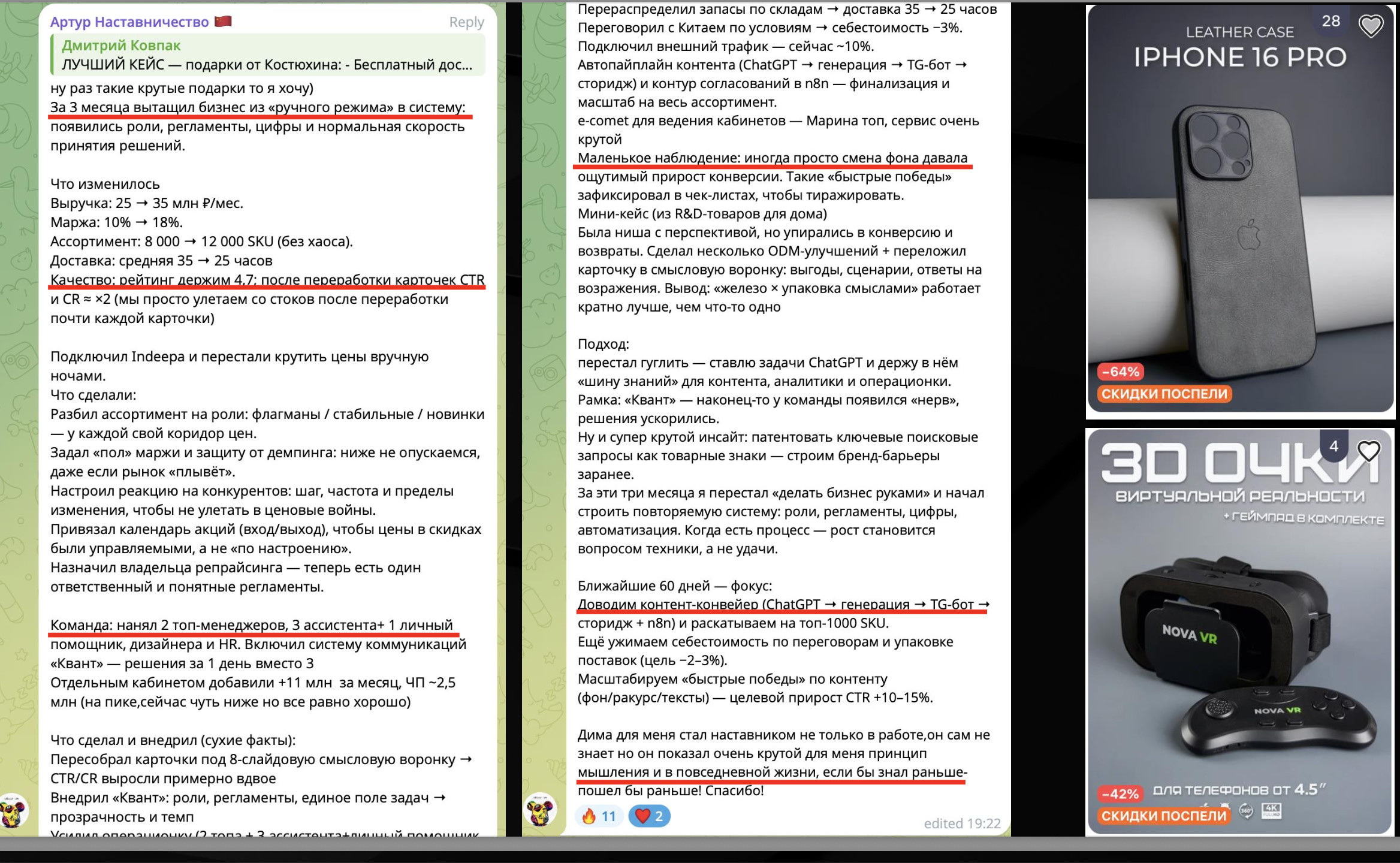The height and width of the screenshot is (863, 1400).
Task: Click the fire reaction with 11 count
Action: [599, 816]
